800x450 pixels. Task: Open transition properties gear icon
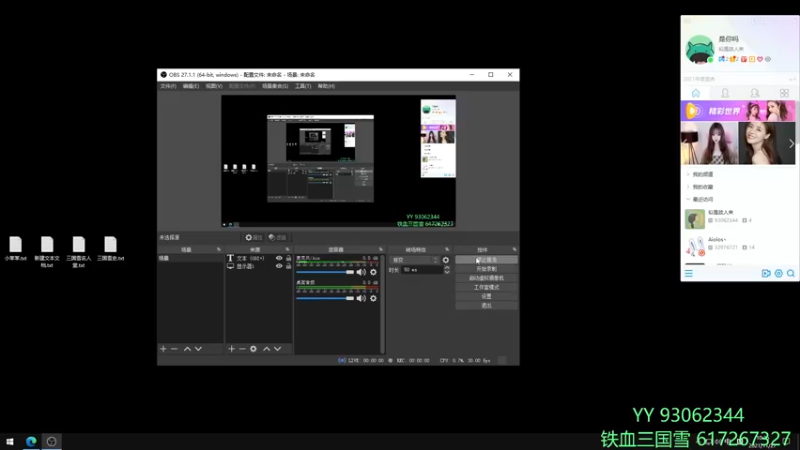[446, 260]
